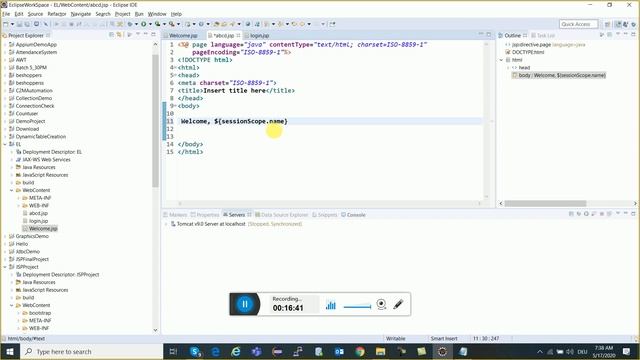This screenshot has width=640, height=360.
Task: Click the Link with Editor icon in Project Explorer
Action: 119,35
